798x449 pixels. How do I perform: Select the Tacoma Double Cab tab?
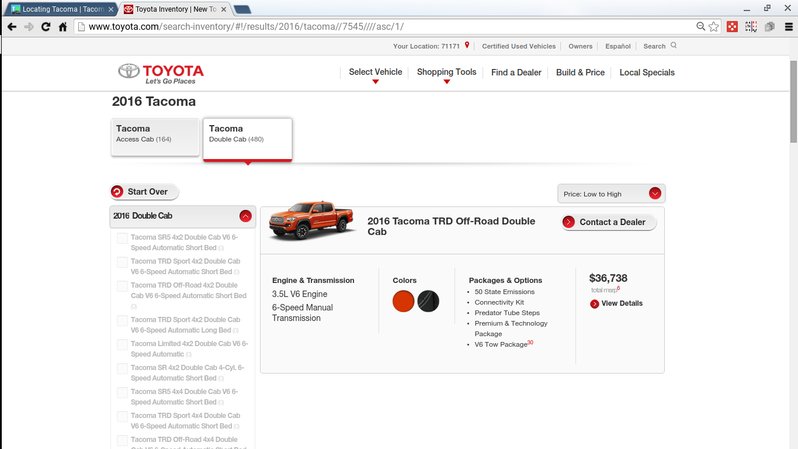click(247, 139)
